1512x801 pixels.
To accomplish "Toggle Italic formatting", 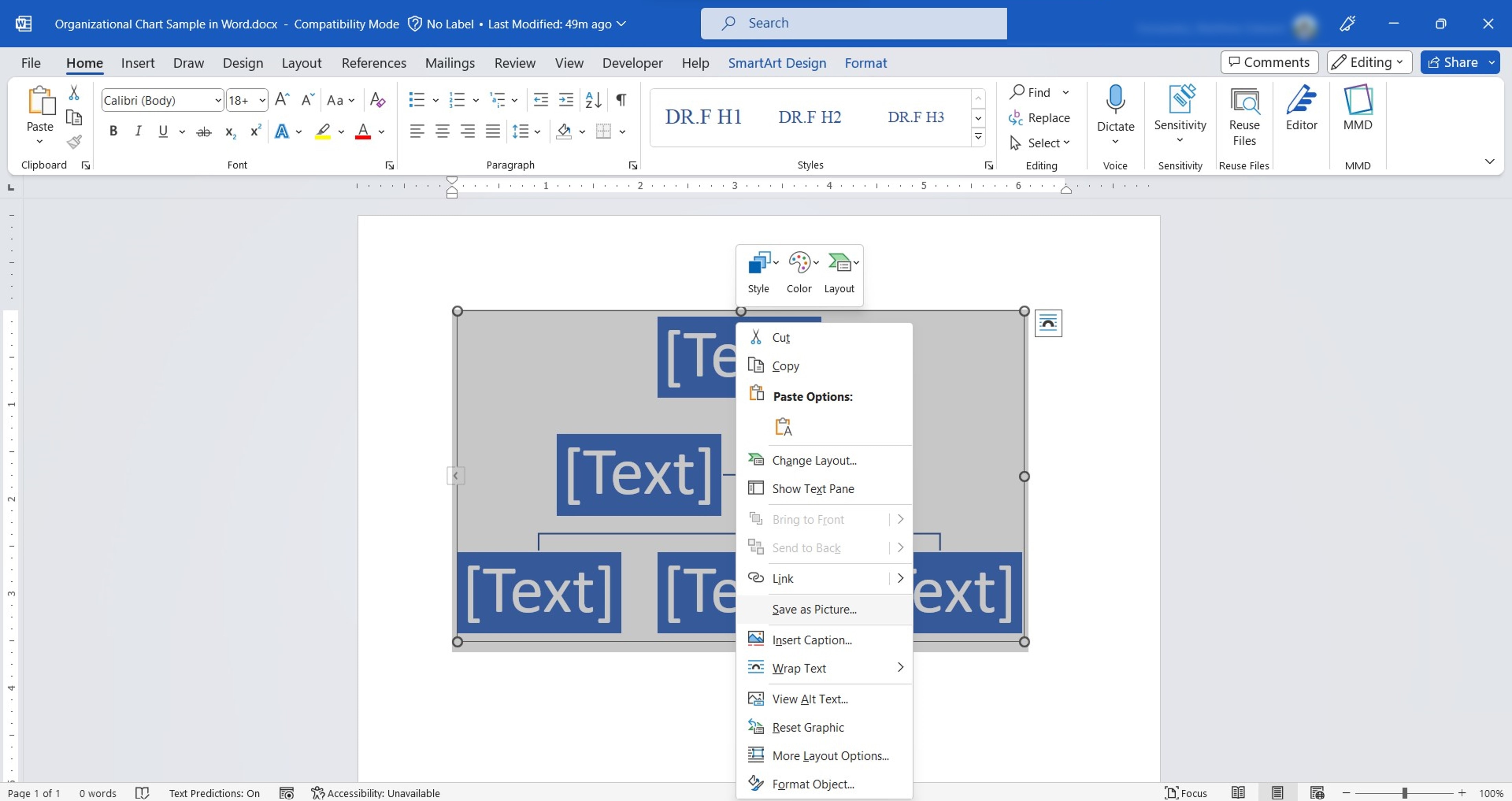I will pos(138,131).
